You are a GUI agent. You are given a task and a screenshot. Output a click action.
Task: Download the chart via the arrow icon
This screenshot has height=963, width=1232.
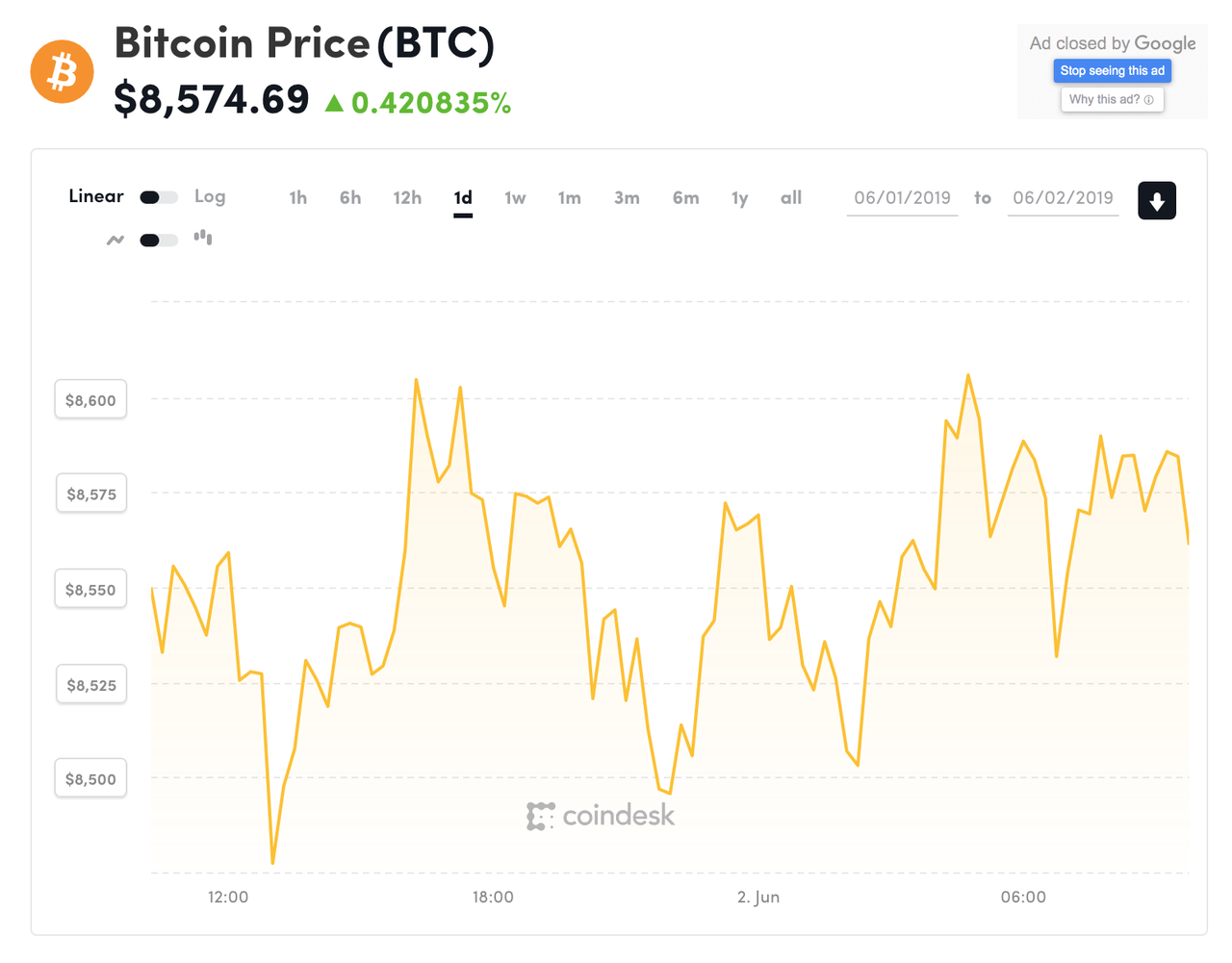click(1157, 200)
